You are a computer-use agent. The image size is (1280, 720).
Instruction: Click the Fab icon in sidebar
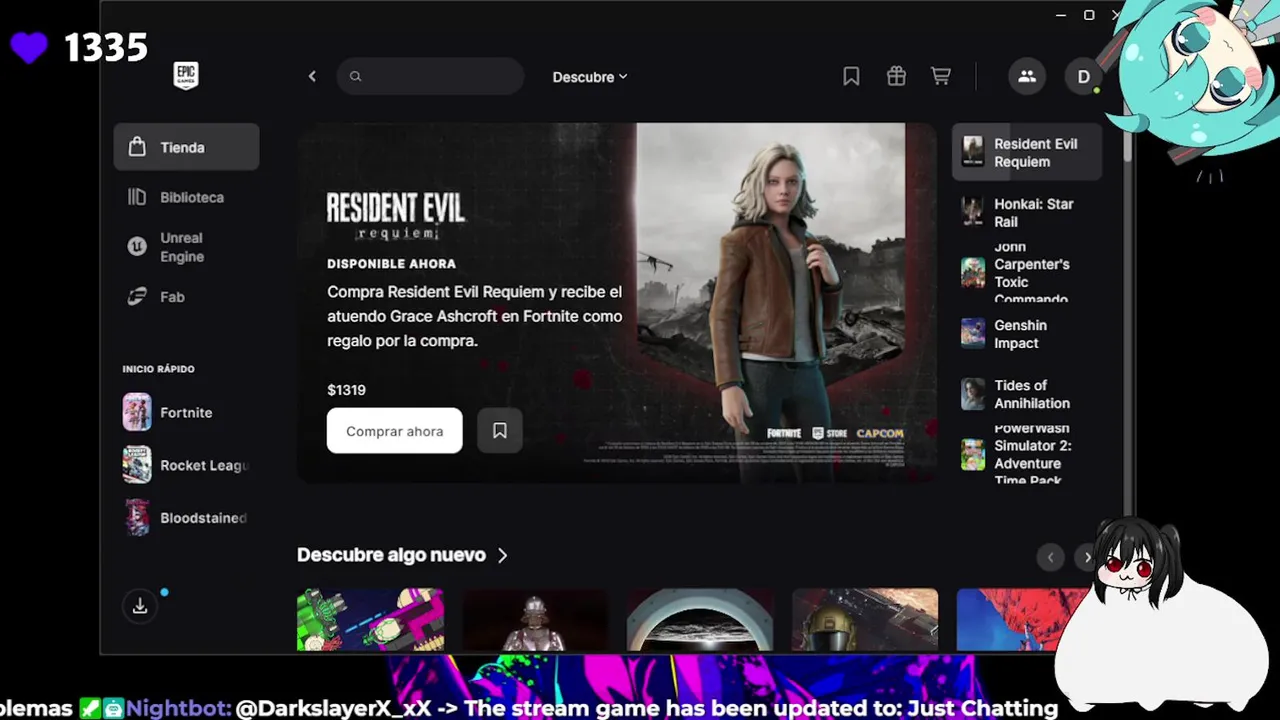coord(137,297)
